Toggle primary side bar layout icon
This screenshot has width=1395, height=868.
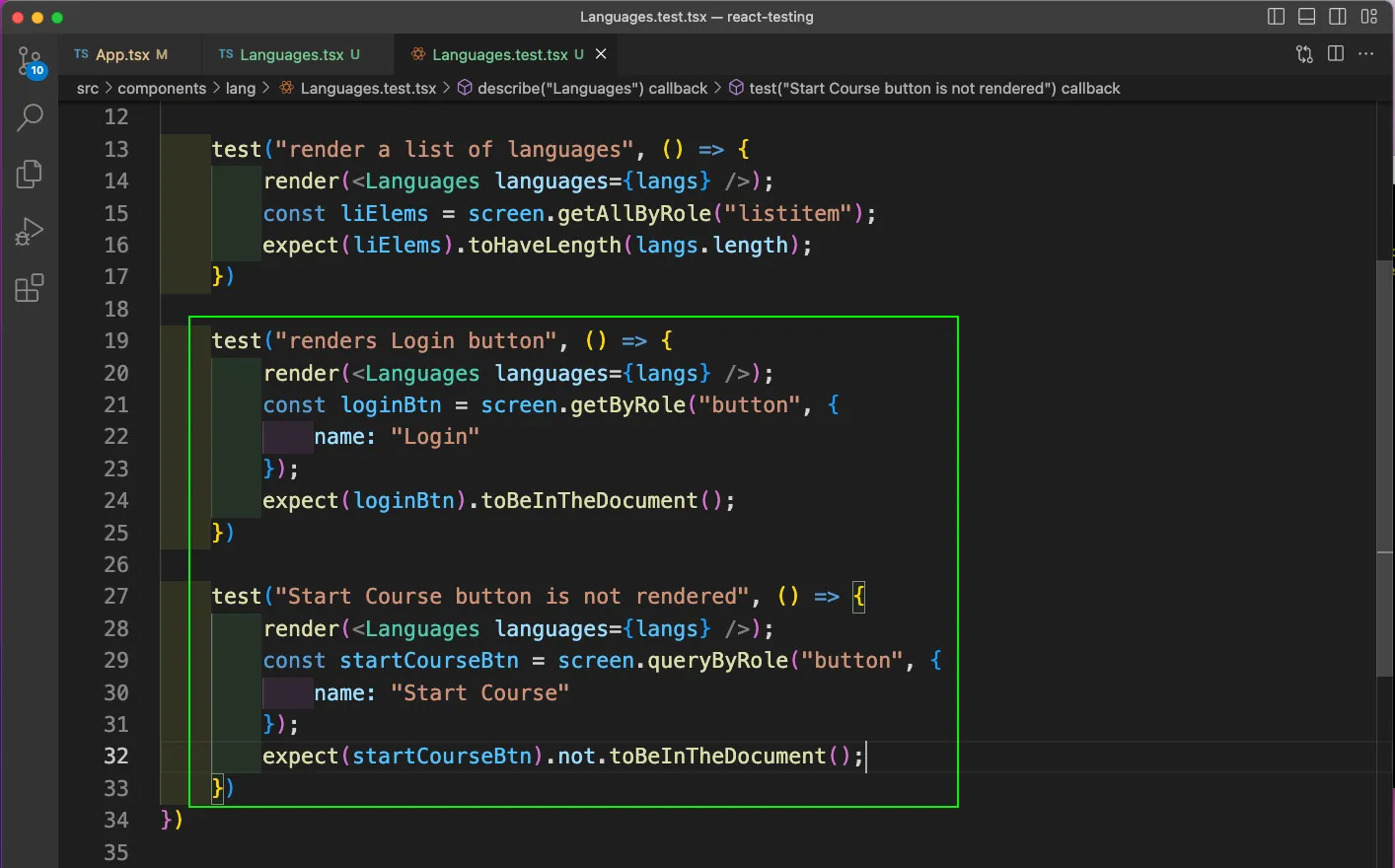tap(1276, 17)
